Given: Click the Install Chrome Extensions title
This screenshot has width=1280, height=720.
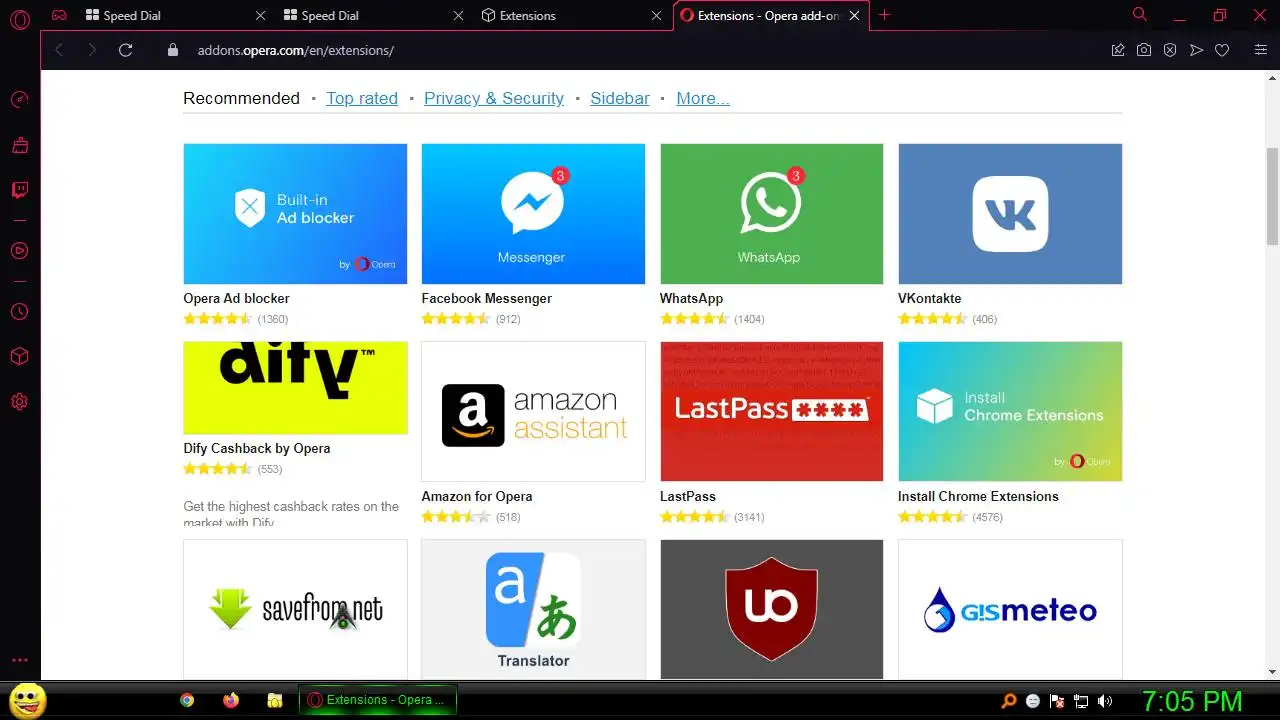Looking at the screenshot, I should [x=978, y=496].
